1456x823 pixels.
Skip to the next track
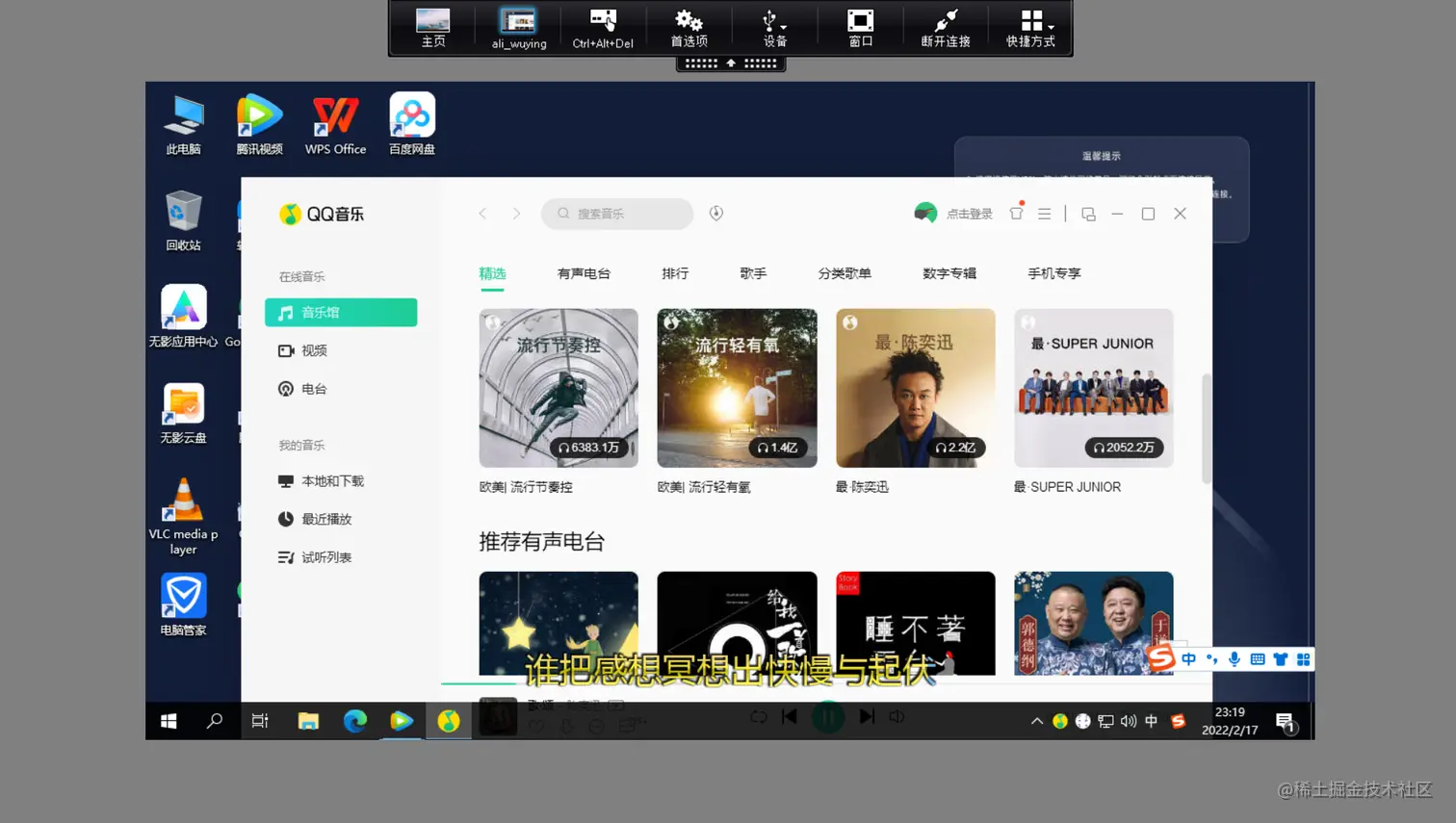(867, 716)
